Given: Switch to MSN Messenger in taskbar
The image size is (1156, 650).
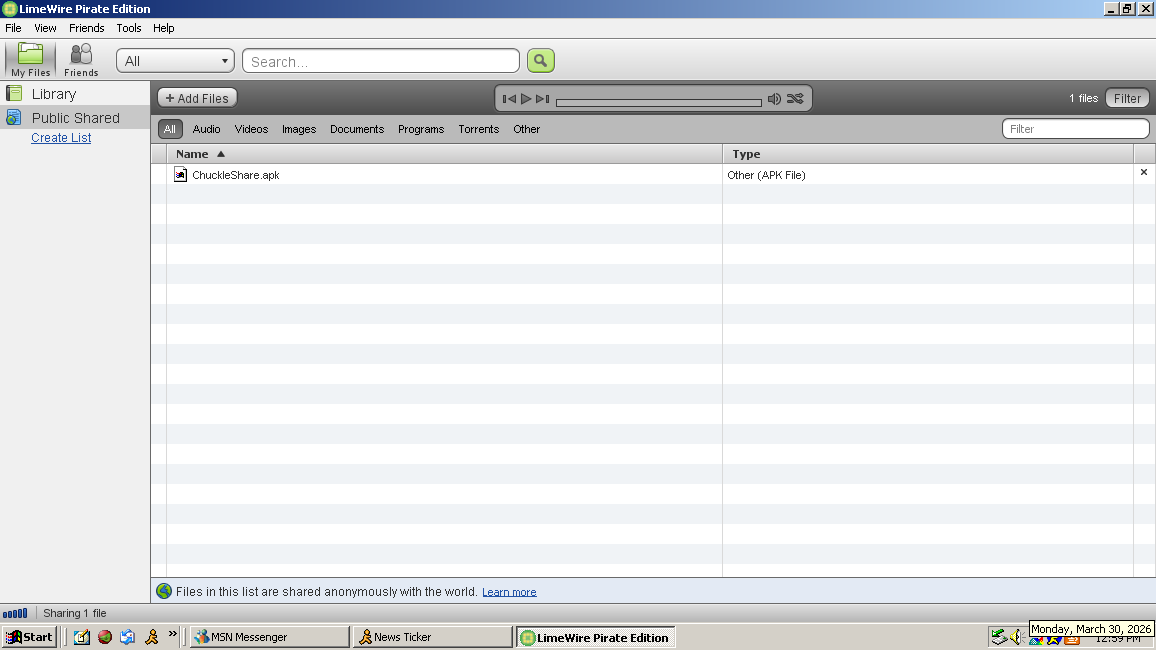Looking at the screenshot, I should tap(269, 637).
